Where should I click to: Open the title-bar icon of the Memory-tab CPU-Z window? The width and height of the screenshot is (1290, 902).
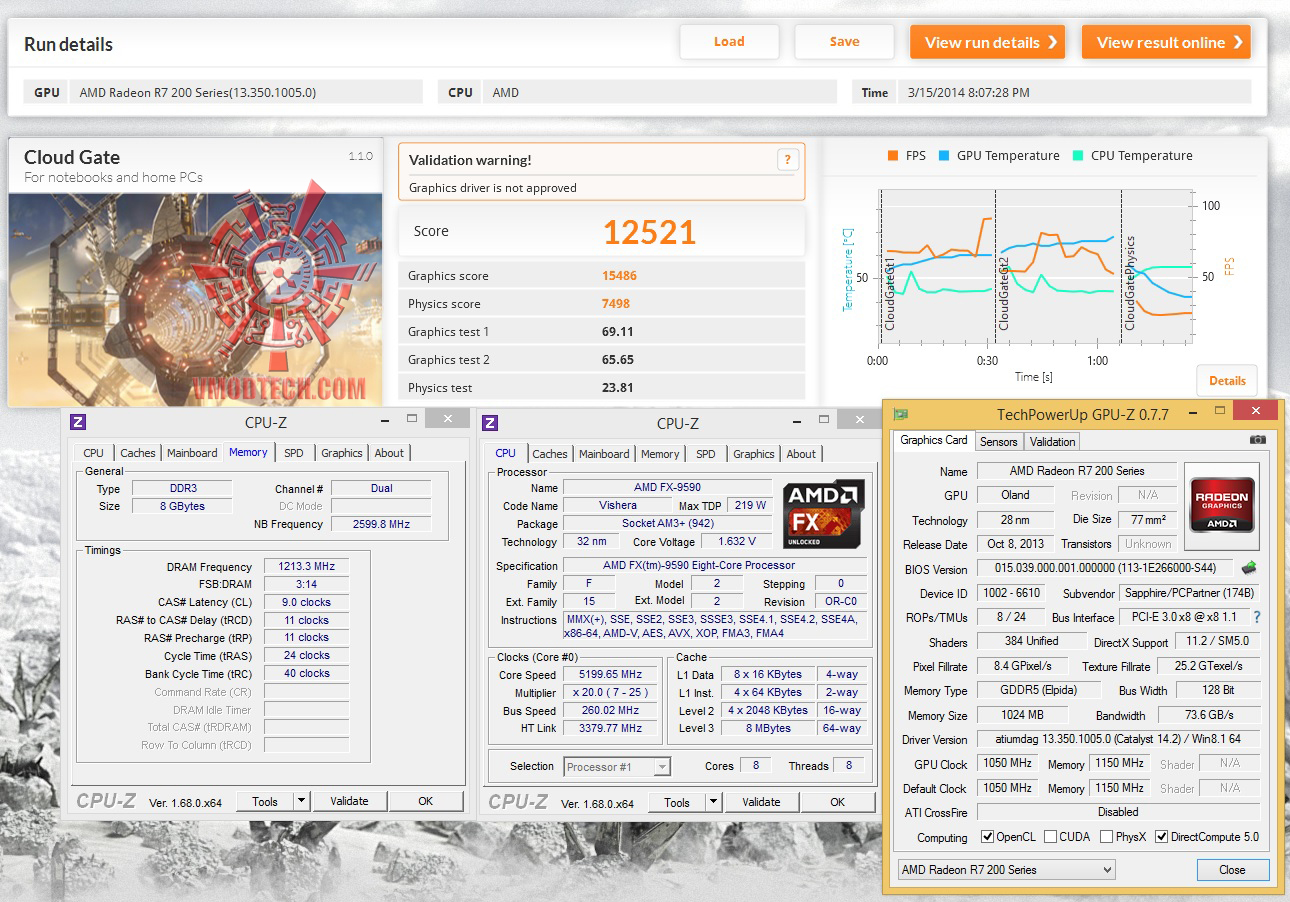click(x=78, y=422)
